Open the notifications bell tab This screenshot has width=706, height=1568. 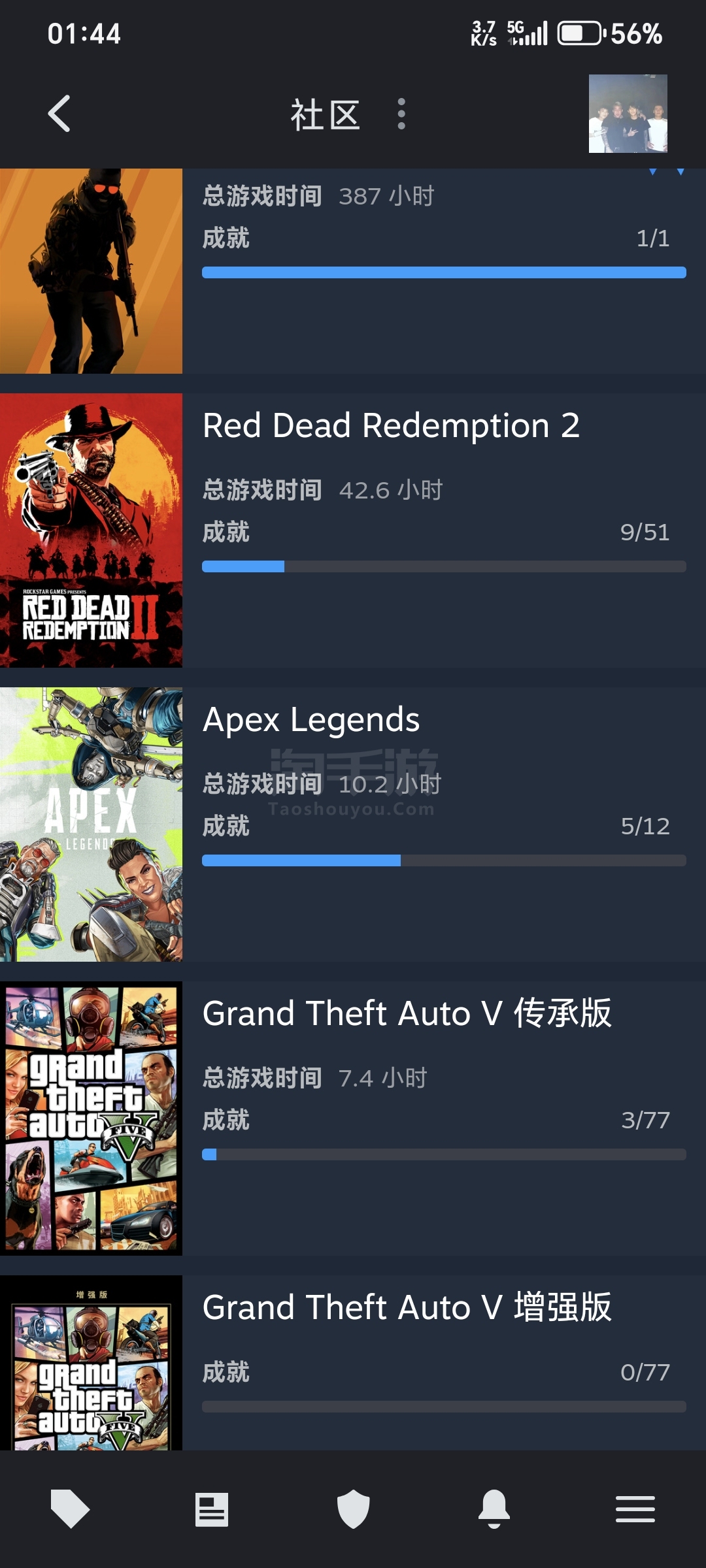point(494,1509)
